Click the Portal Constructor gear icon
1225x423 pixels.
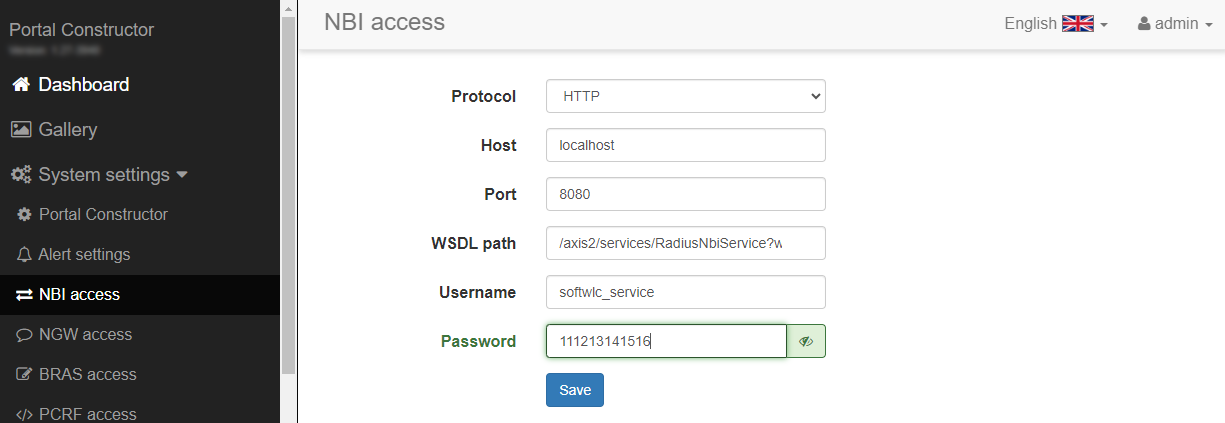tap(25, 215)
